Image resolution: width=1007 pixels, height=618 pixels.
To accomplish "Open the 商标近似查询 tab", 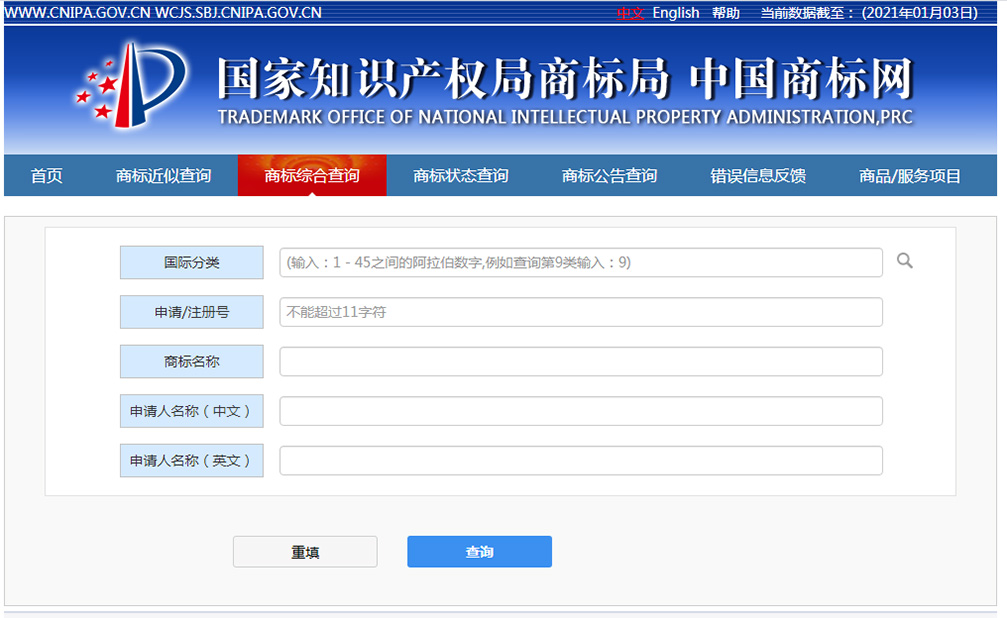I will click(164, 175).
